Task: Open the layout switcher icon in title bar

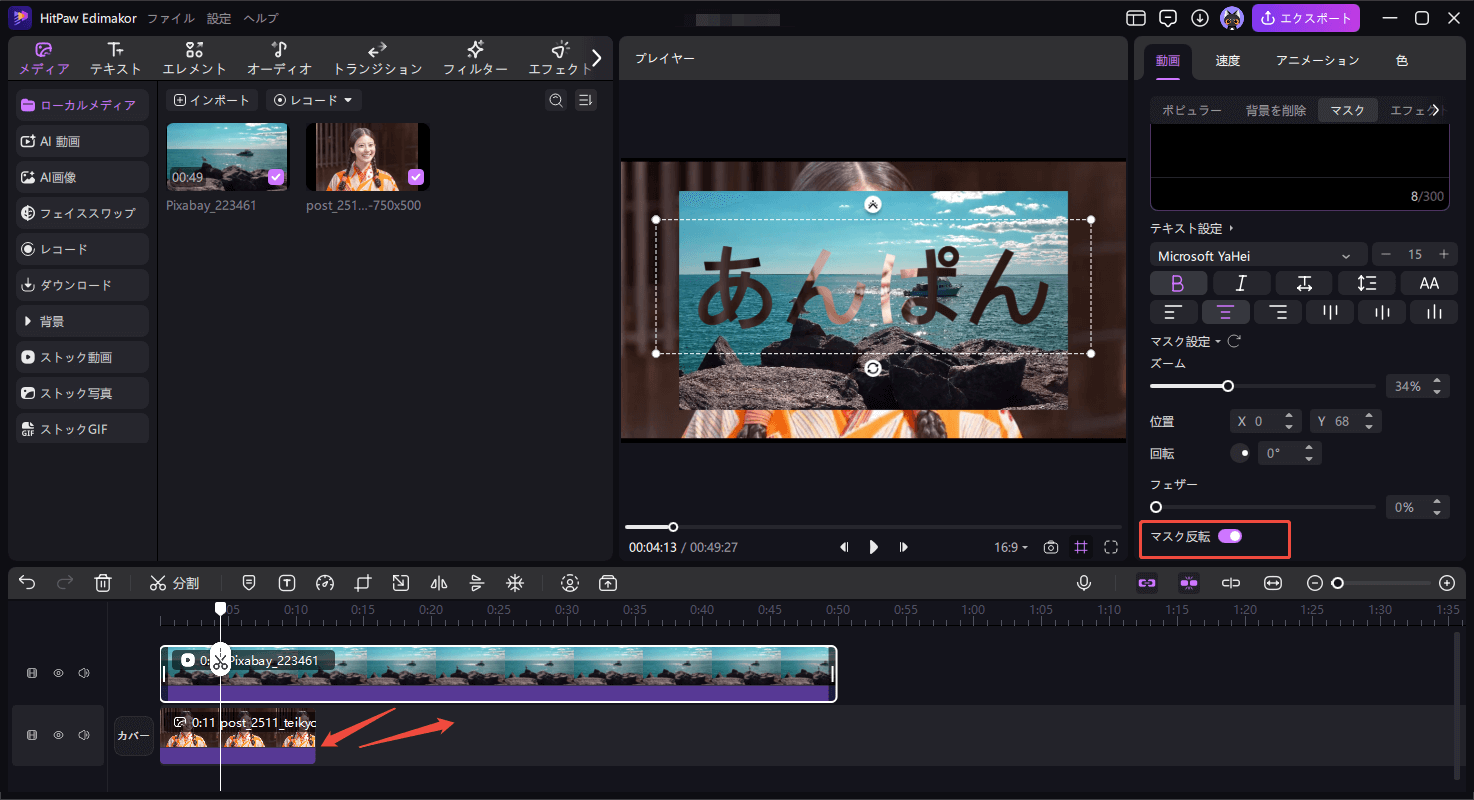Action: pyautogui.click(x=1135, y=18)
